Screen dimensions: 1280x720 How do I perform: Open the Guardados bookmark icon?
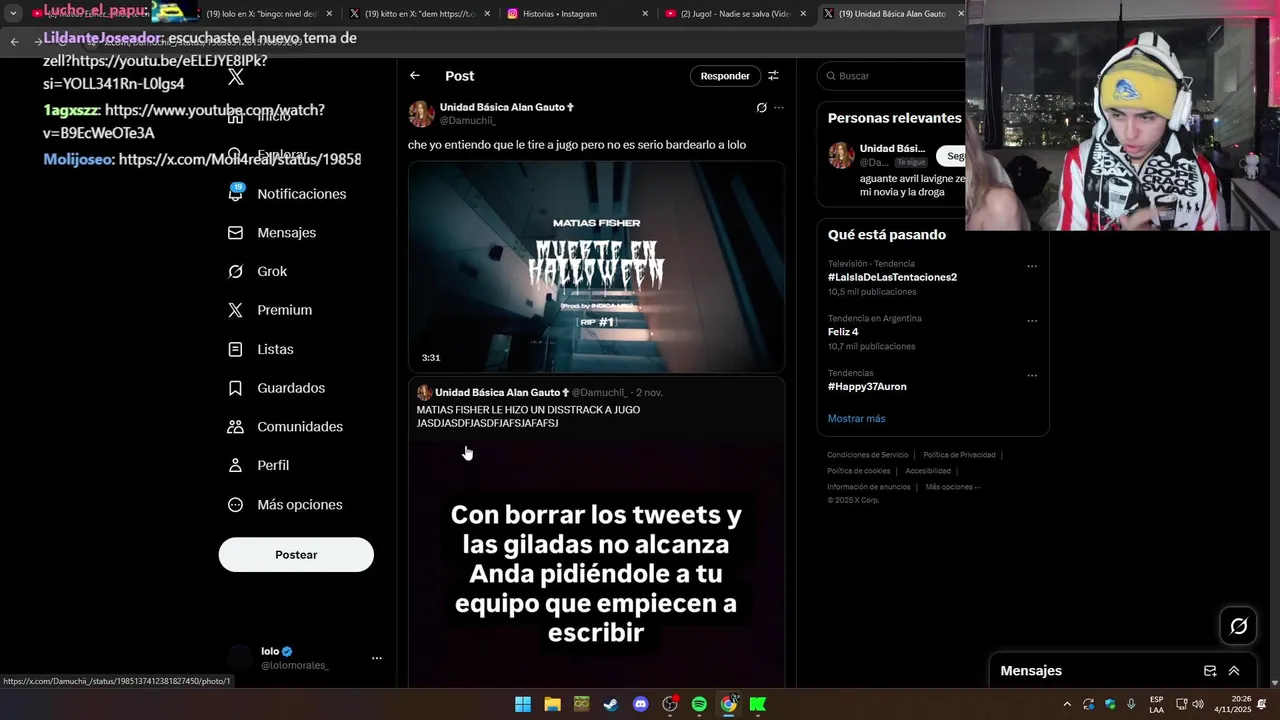click(x=235, y=388)
